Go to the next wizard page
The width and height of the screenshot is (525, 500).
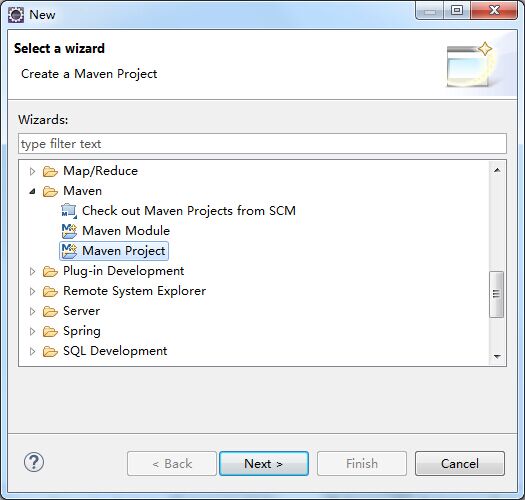[264, 463]
